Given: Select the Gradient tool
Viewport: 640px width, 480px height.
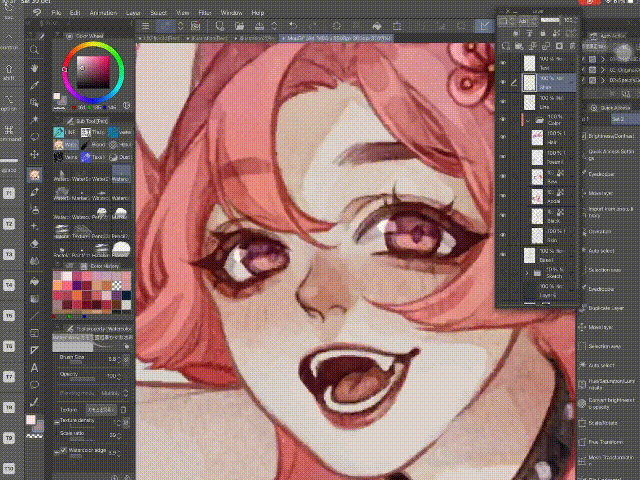Looking at the screenshot, I should (35, 299).
